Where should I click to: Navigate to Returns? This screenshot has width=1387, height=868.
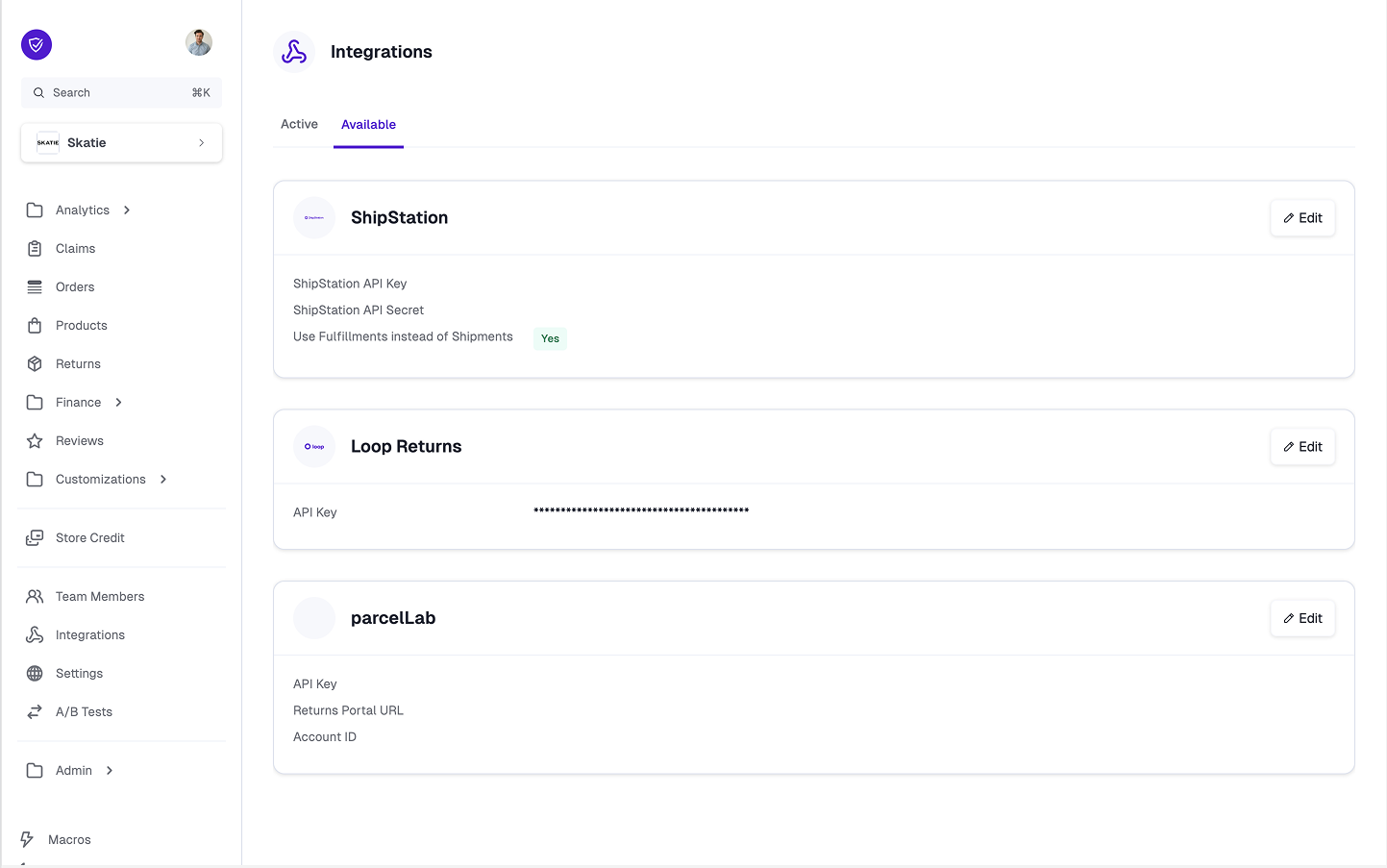tap(78, 363)
